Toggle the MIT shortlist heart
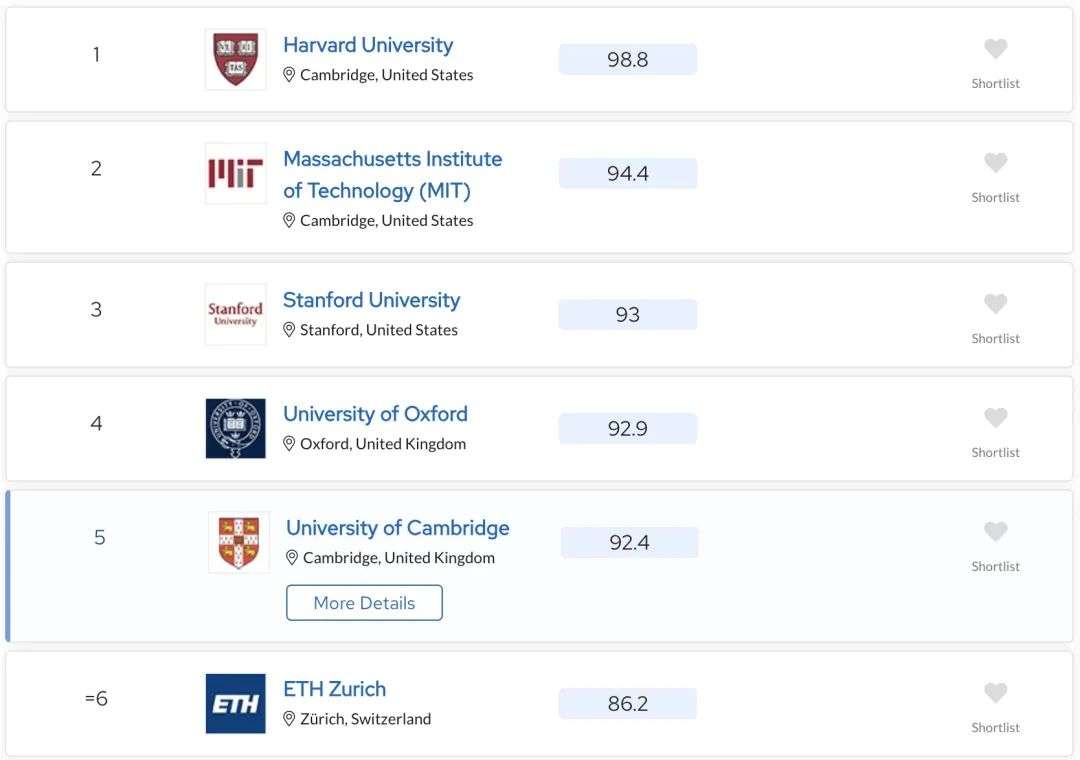Screen dimensions: 1080x760 pyautogui.click(x=995, y=163)
